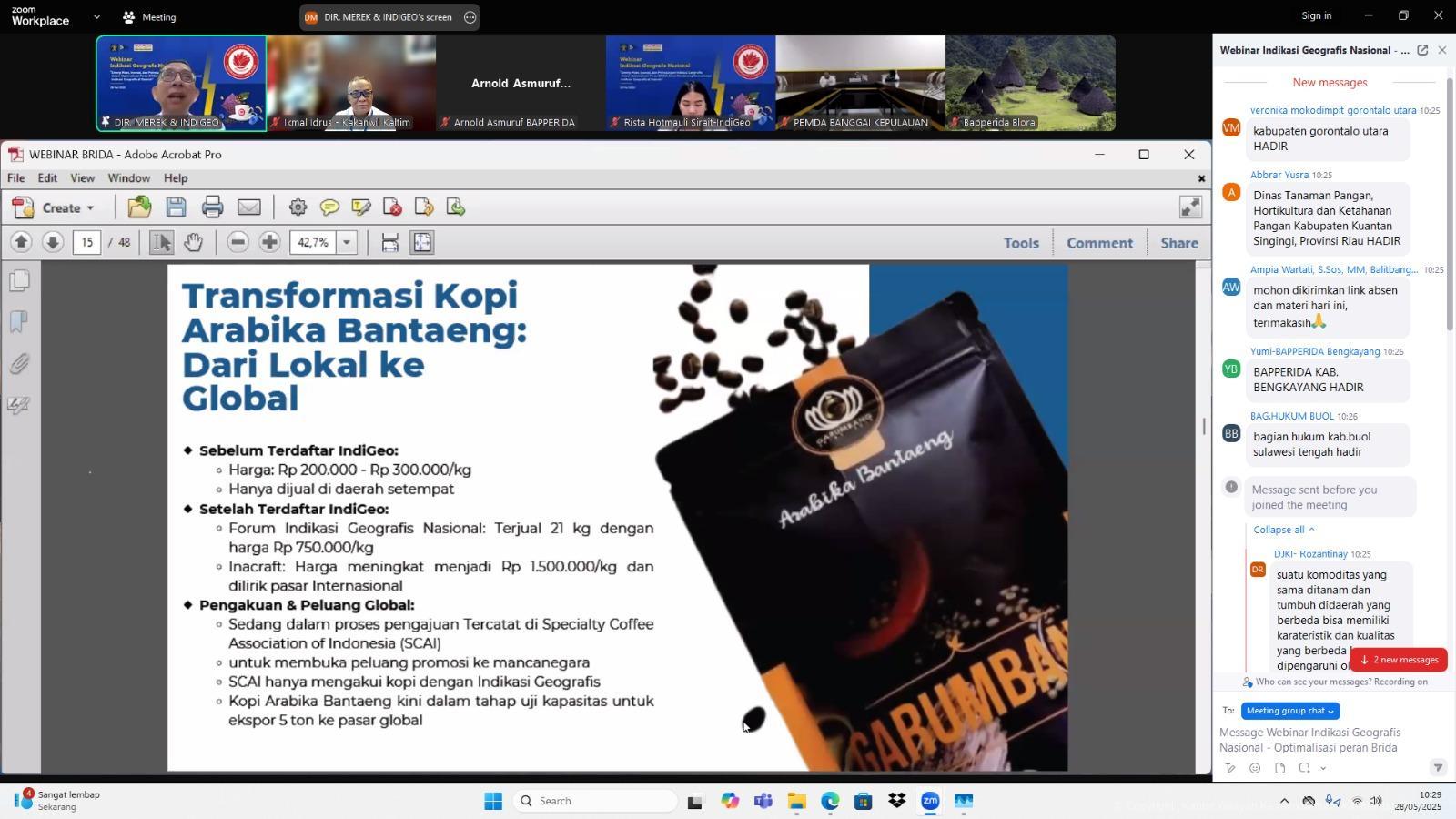1456x819 pixels.
Task: Toggle fit one full page view
Action: (x=422, y=242)
